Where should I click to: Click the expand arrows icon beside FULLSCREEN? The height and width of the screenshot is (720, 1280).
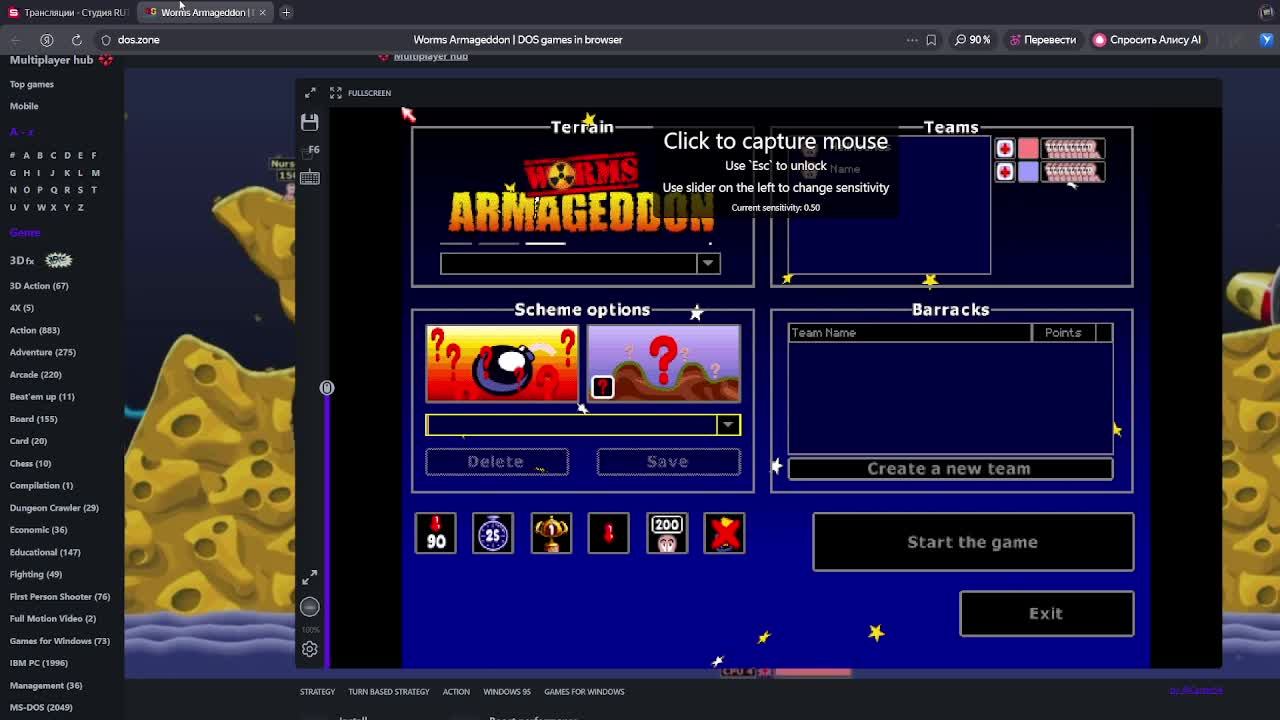click(310, 93)
